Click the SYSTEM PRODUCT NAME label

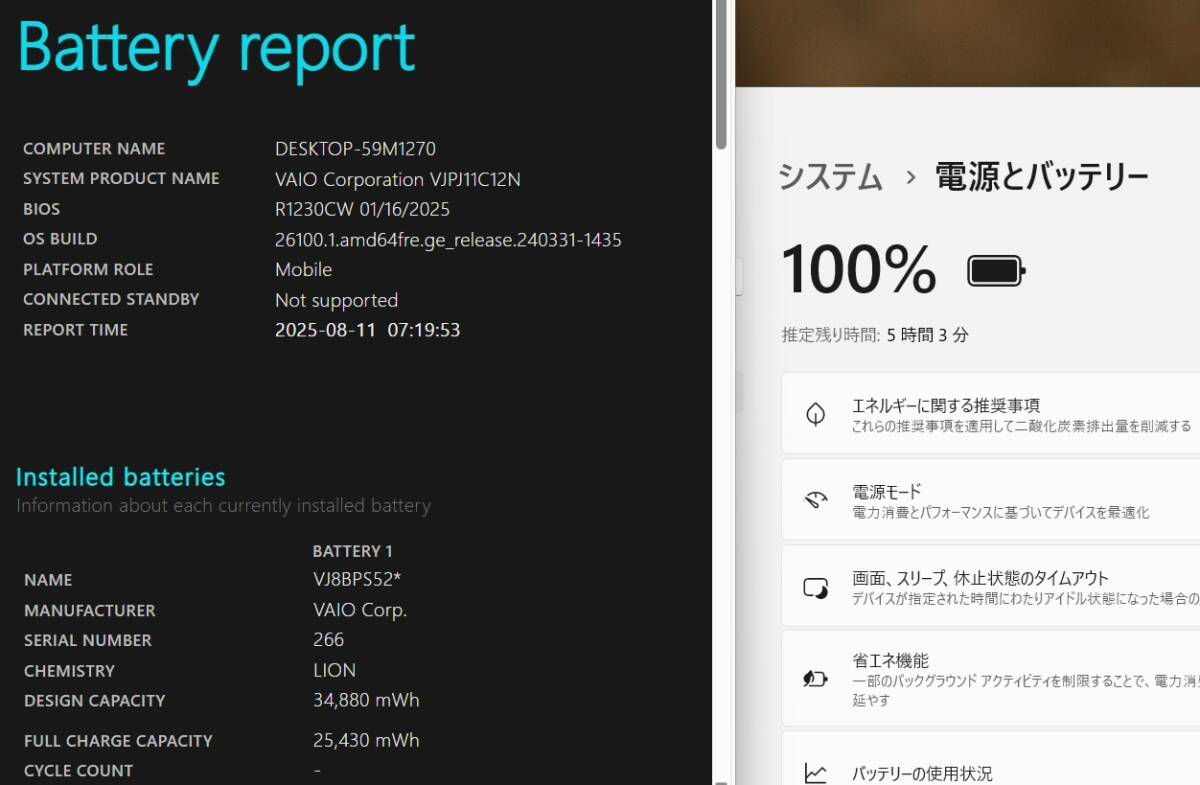pyautogui.click(x=121, y=179)
